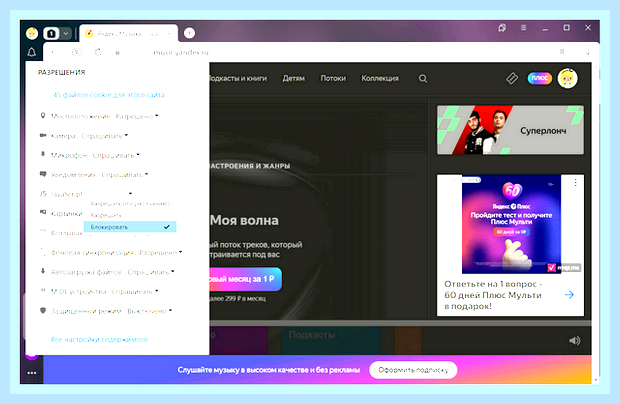The height and width of the screenshot is (404, 620).
Task: Switch to the Yandex Music tab
Action: pos(128,34)
